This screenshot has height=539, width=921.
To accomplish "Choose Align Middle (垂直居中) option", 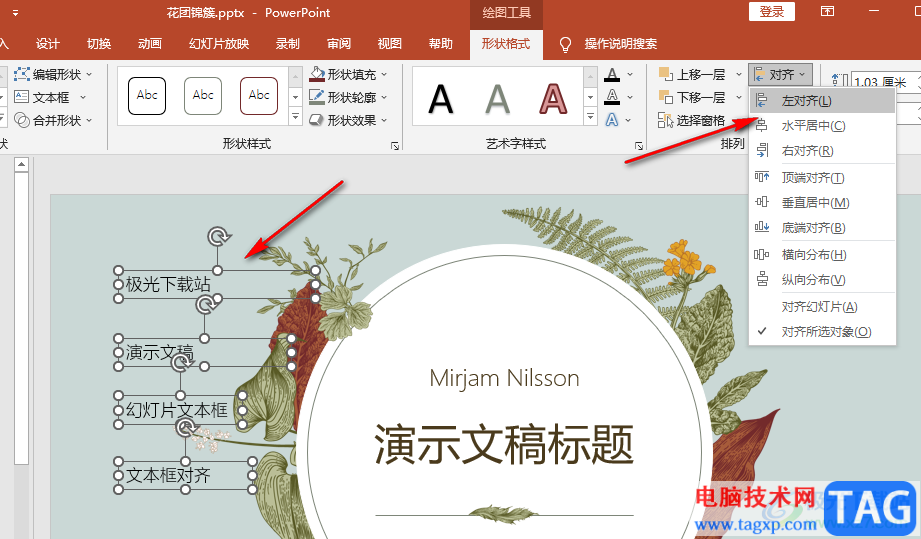I will tap(822, 203).
